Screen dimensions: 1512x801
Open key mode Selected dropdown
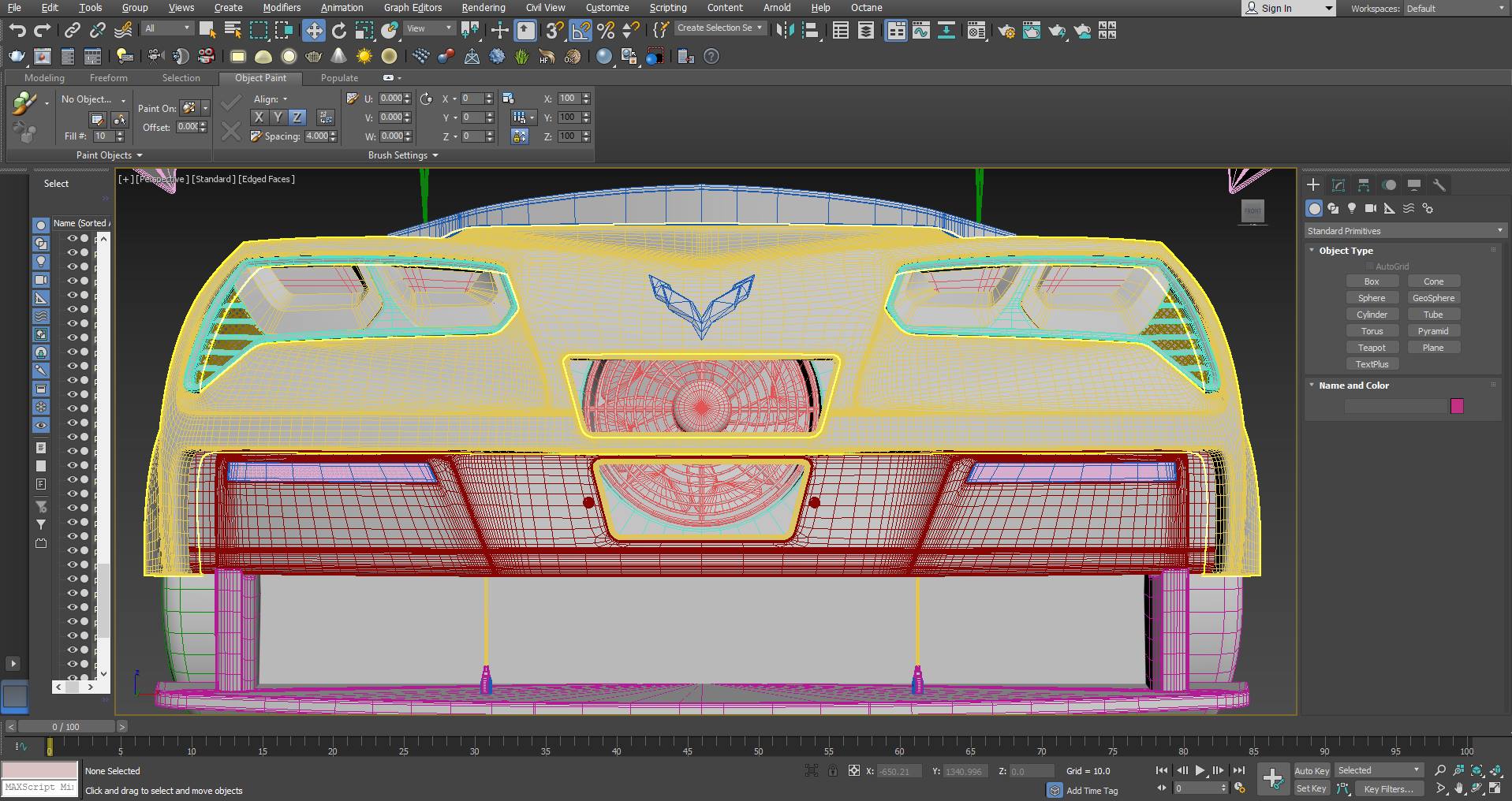(x=1379, y=770)
